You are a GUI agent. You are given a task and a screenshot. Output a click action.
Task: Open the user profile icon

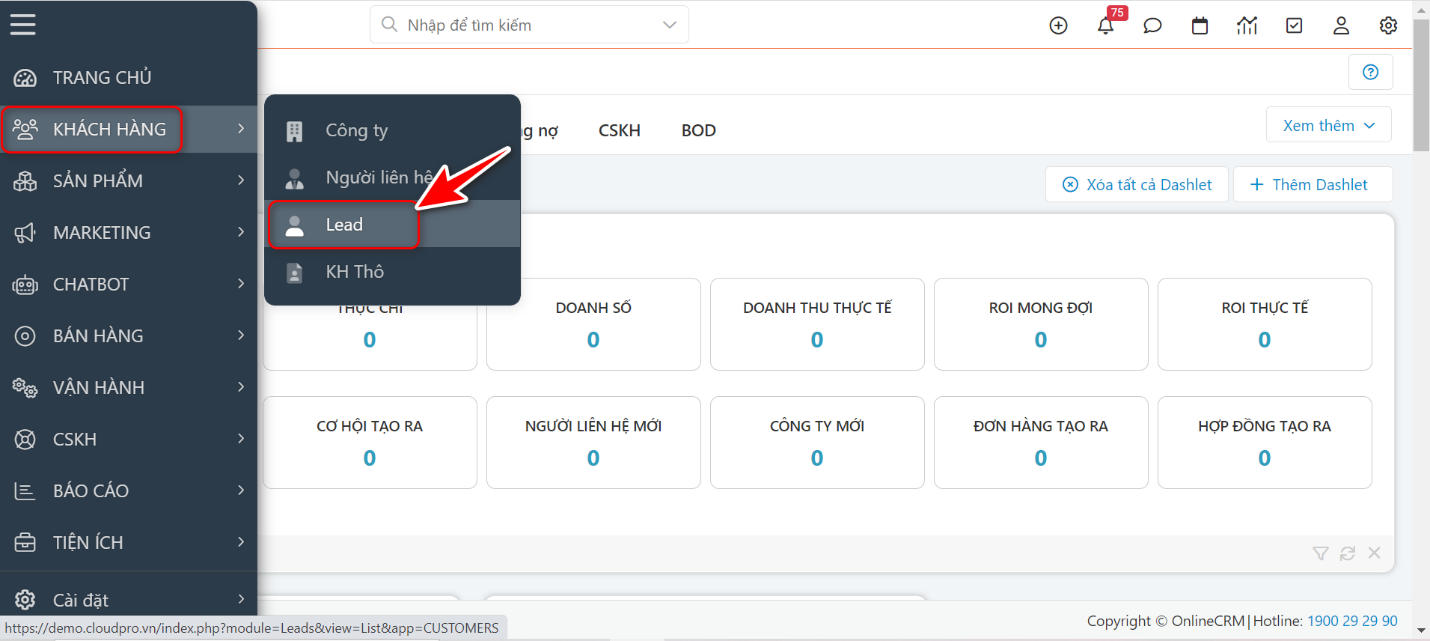tap(1341, 25)
